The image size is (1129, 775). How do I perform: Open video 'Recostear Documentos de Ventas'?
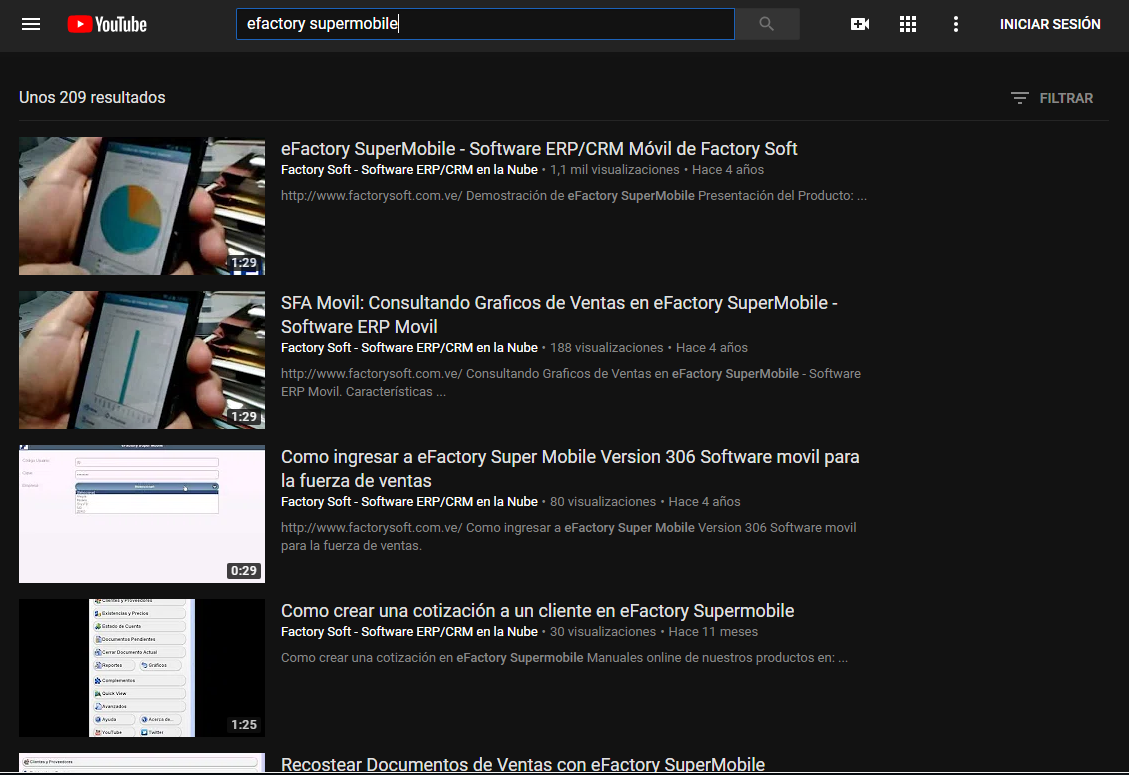tap(523, 764)
